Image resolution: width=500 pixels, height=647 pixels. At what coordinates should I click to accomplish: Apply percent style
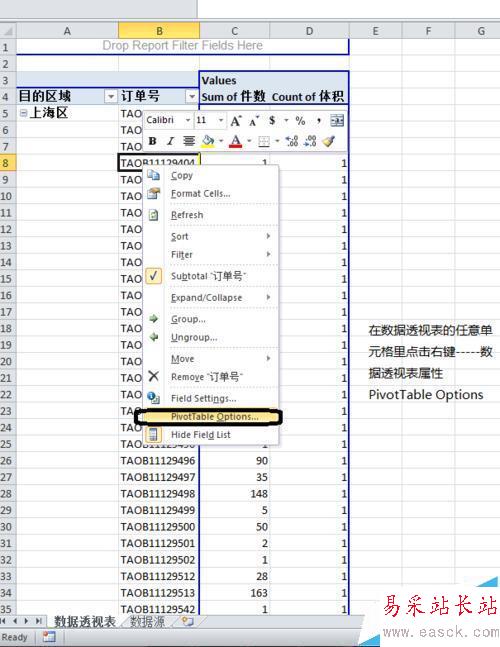coord(300,120)
